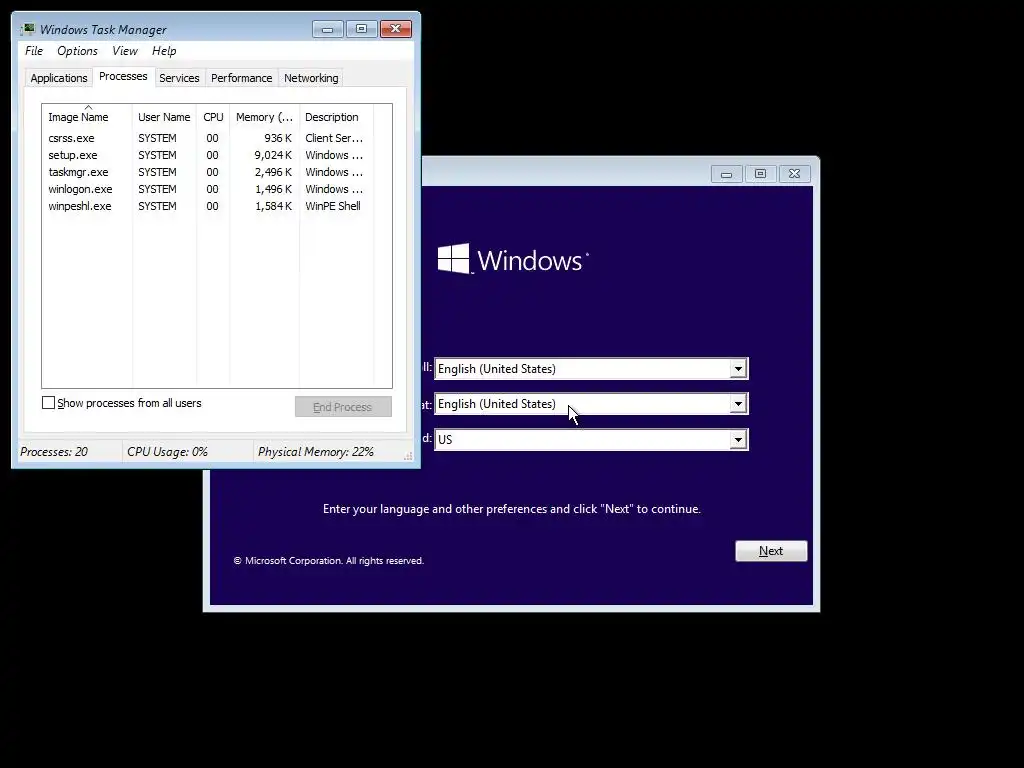1024x768 pixels.
Task: Click Physical Memory: 22% status entry
Action: pos(315,452)
